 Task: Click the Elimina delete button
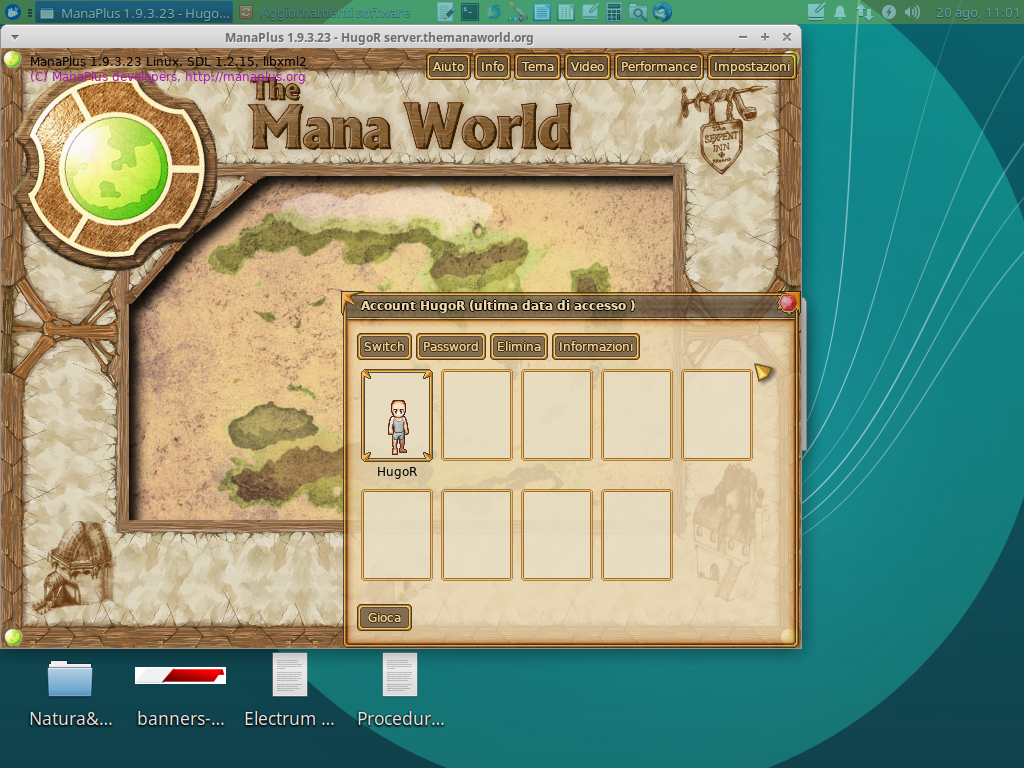519,347
